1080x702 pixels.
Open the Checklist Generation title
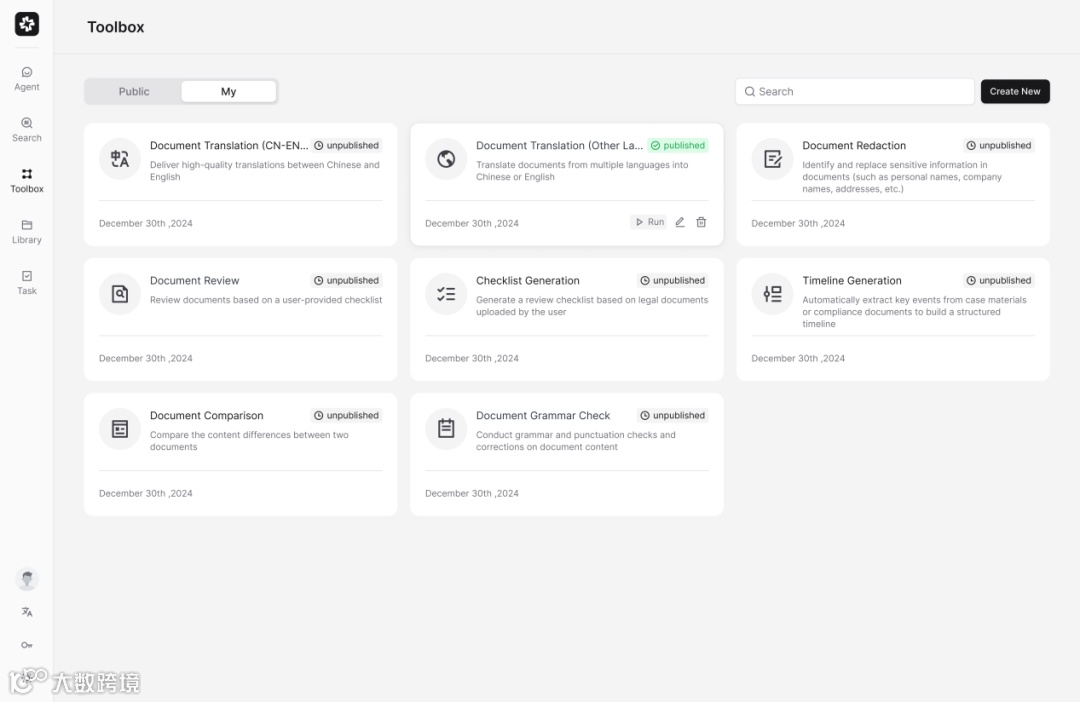[x=528, y=280]
